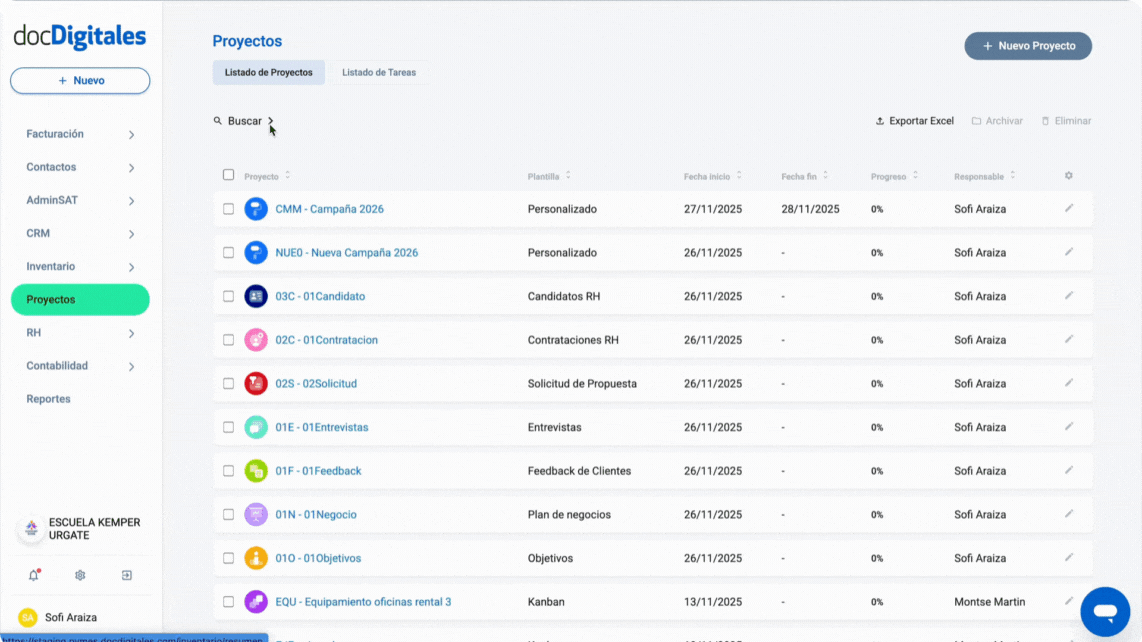1142x642 pixels.
Task: Click the edit pencil on CMM - Campaña 2026 row
Action: click(x=1069, y=209)
